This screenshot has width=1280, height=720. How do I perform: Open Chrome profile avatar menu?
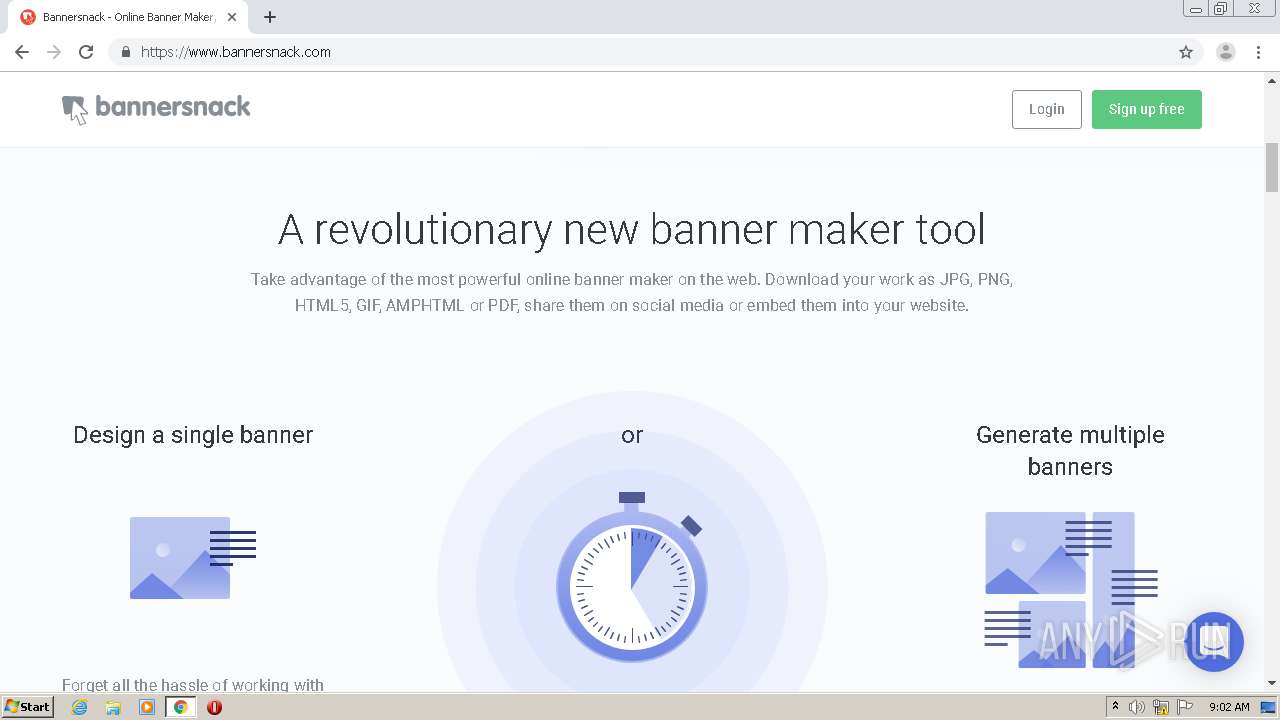click(1226, 52)
